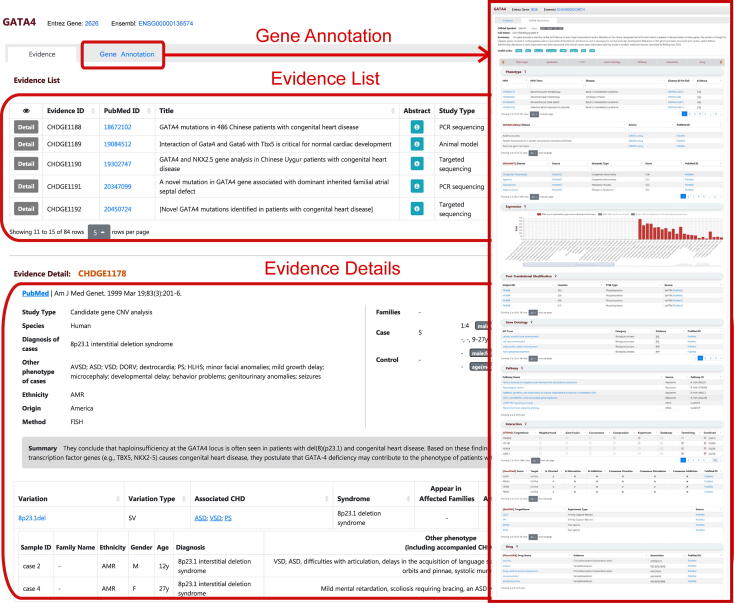Click Study Type value 'Candidate gene CNV analysis'
This screenshot has height=603, width=734.
[111, 312]
